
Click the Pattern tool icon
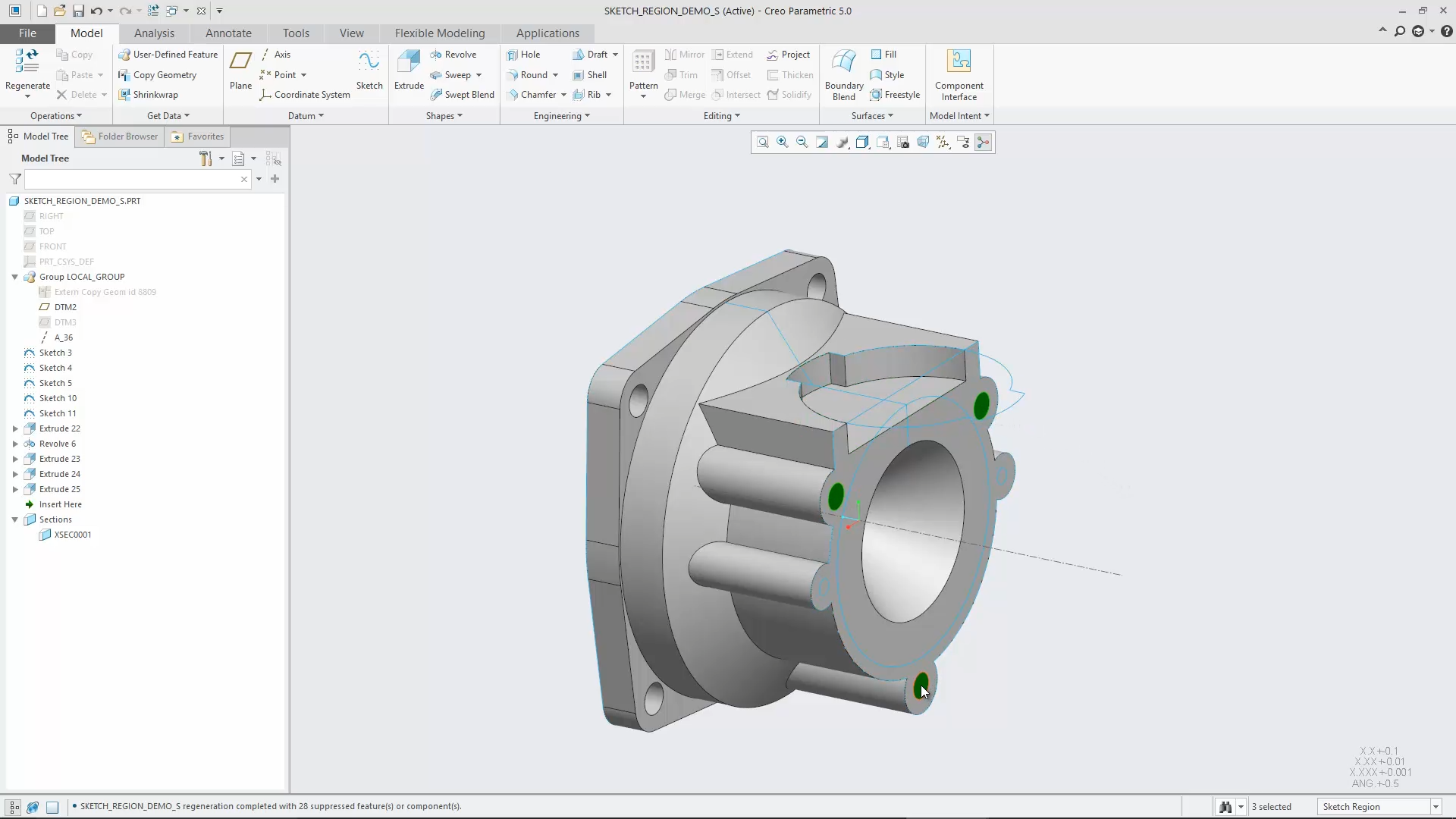643,63
